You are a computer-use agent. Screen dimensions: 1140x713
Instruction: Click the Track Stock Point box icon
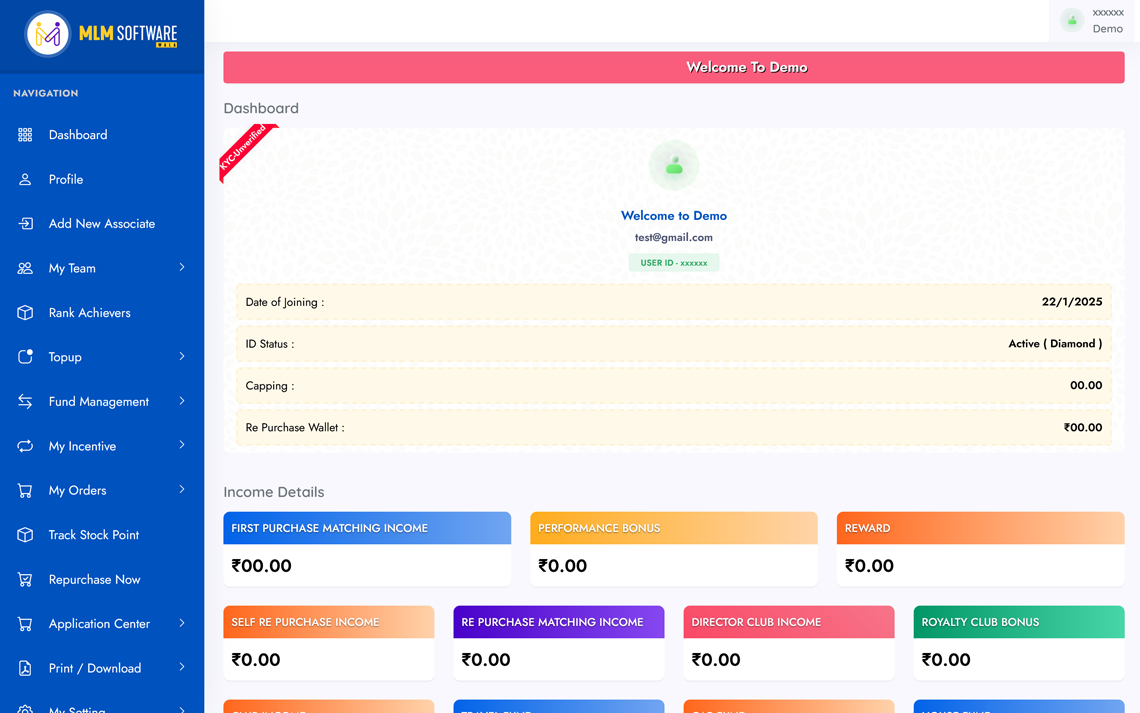[25, 535]
